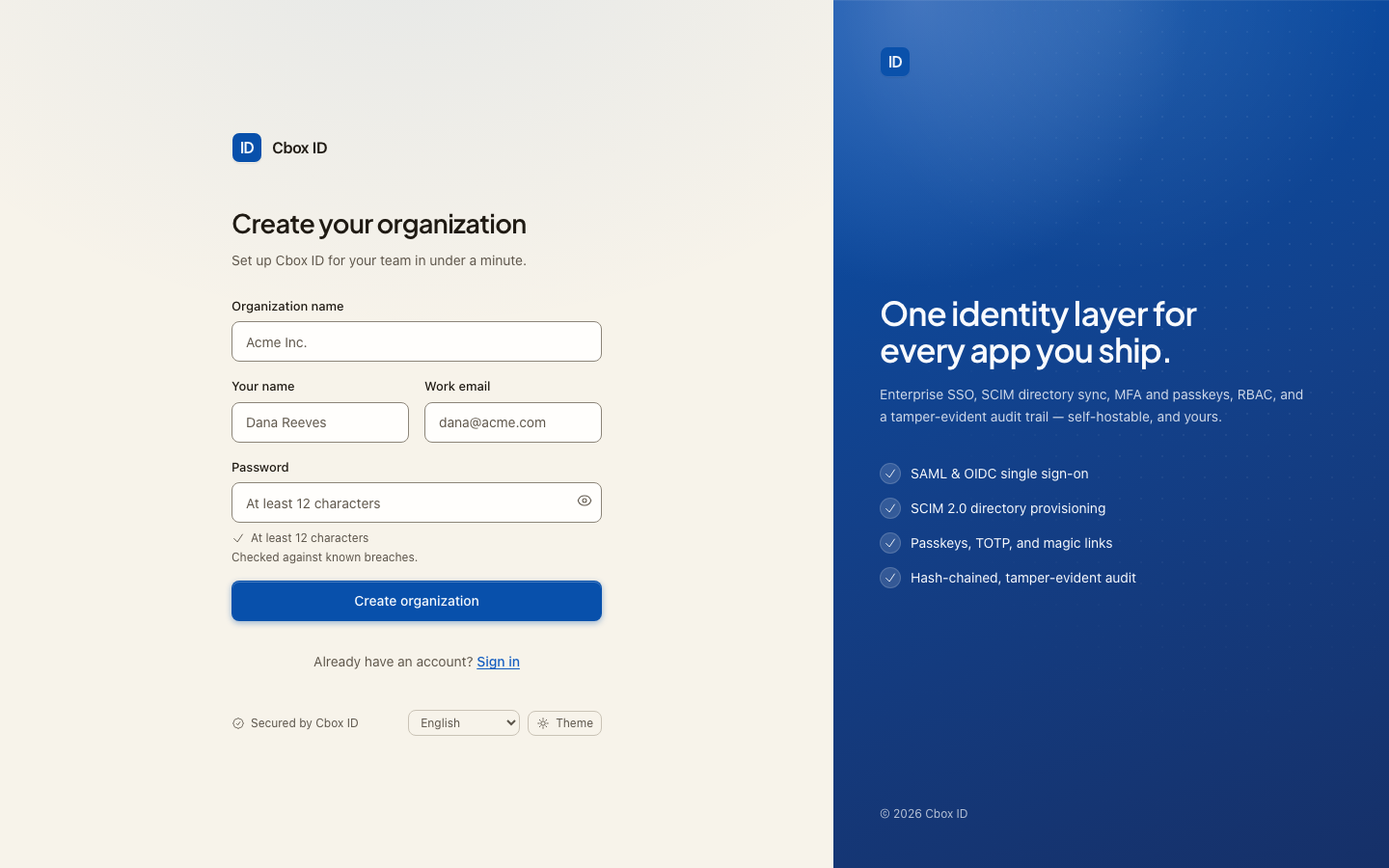Click the Set up Cbox ID subtitle text
The height and width of the screenshot is (868, 1389).
click(379, 260)
